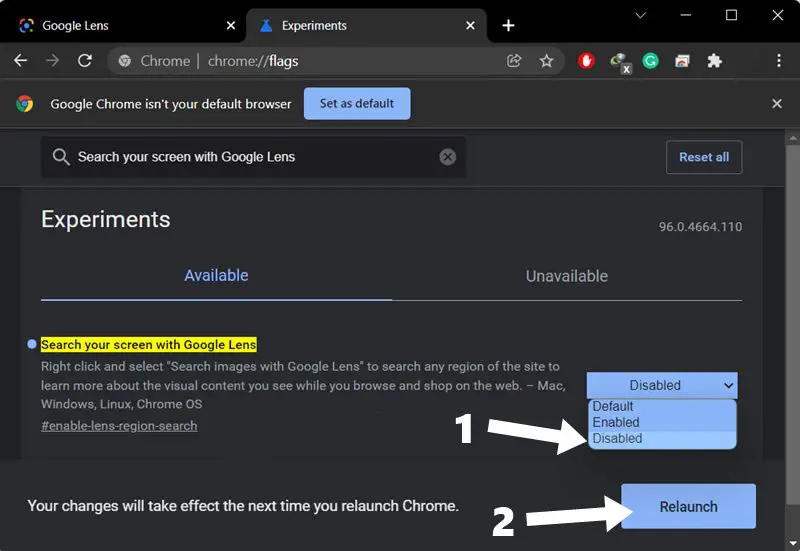Open the Grammarly extension icon
The width and height of the screenshot is (800, 551).
651,61
